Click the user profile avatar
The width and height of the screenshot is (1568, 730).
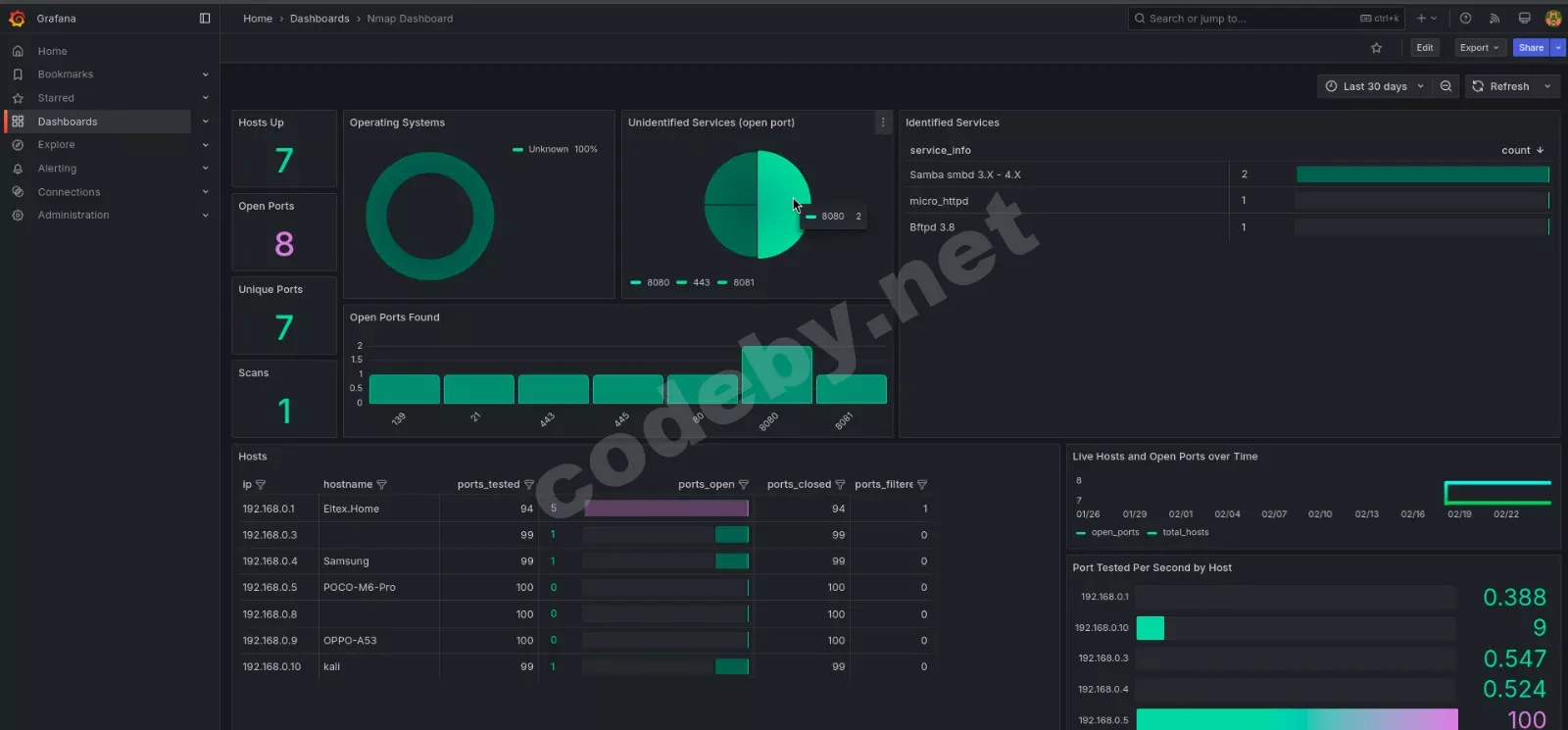[1553, 19]
